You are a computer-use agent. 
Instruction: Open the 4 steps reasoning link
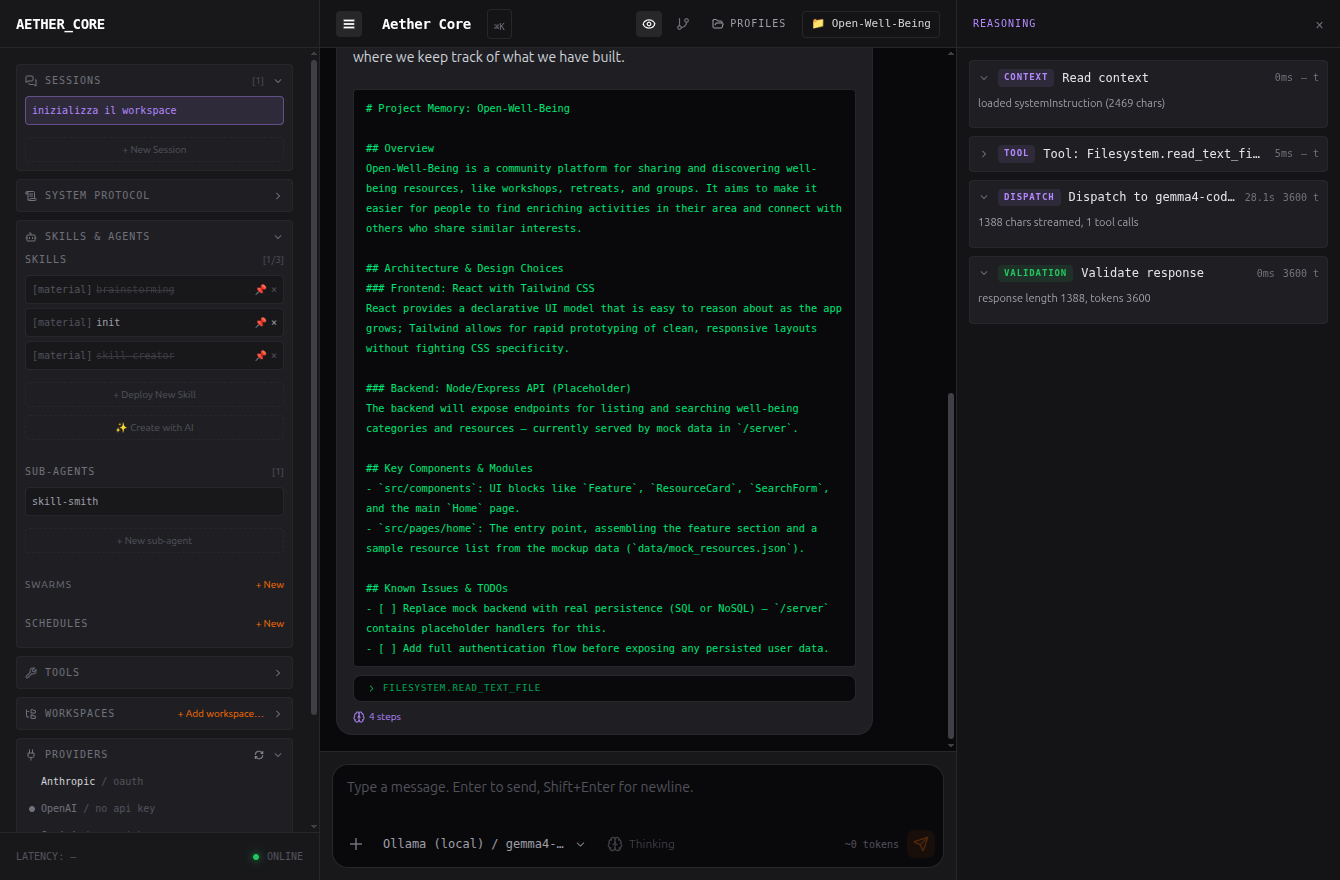coord(377,716)
